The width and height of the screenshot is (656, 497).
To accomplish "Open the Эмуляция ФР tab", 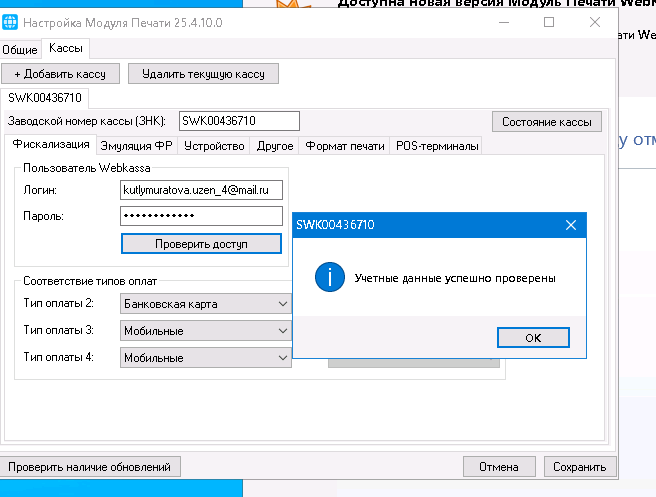I will coord(136,146).
